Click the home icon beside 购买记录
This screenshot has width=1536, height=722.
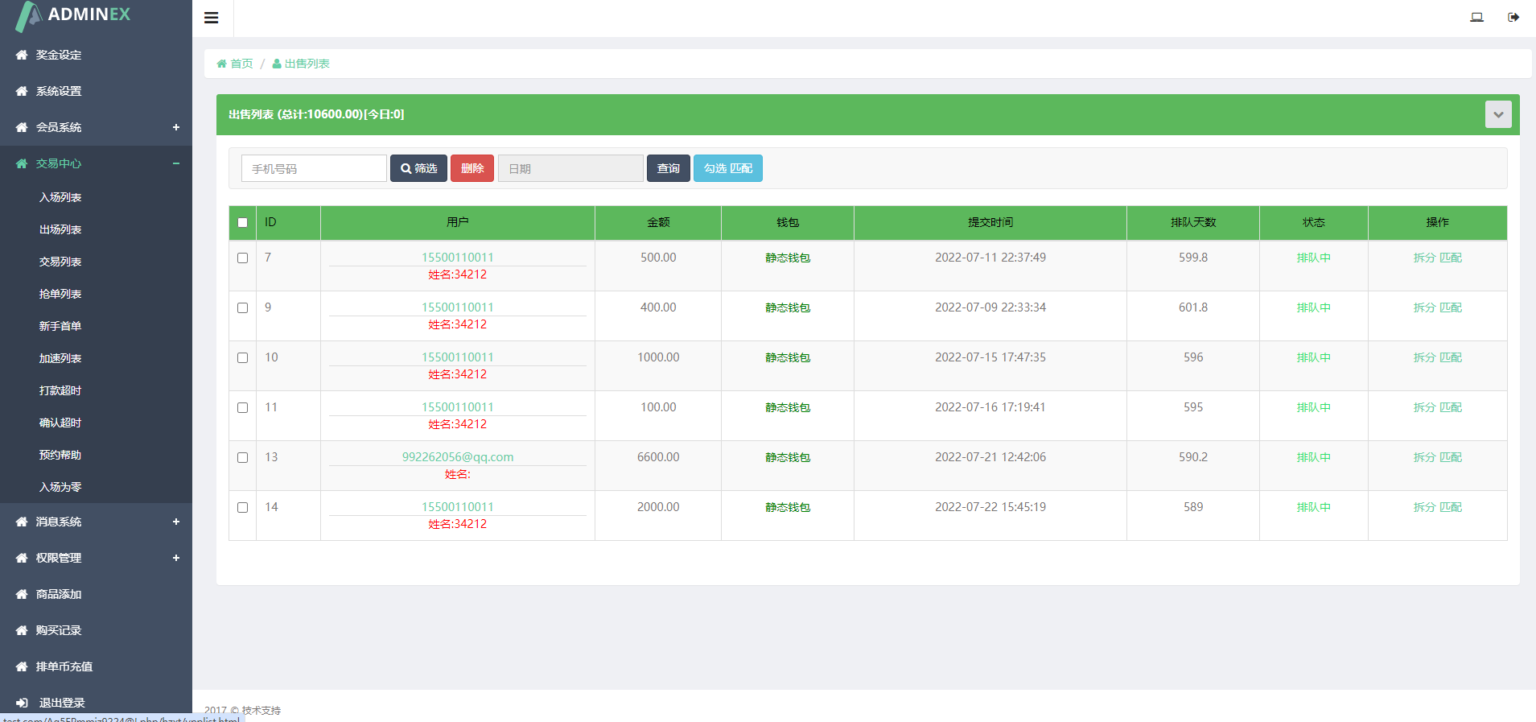coord(21,630)
